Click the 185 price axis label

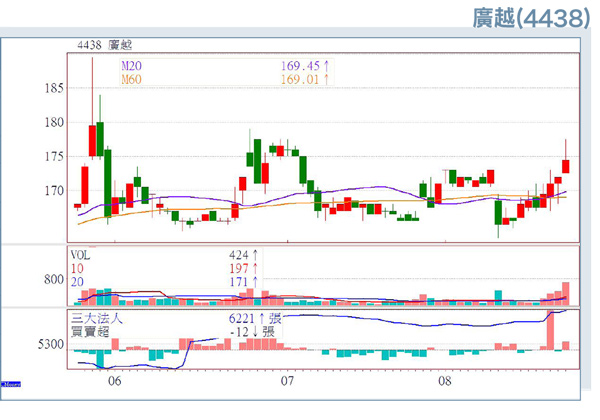click(52, 88)
